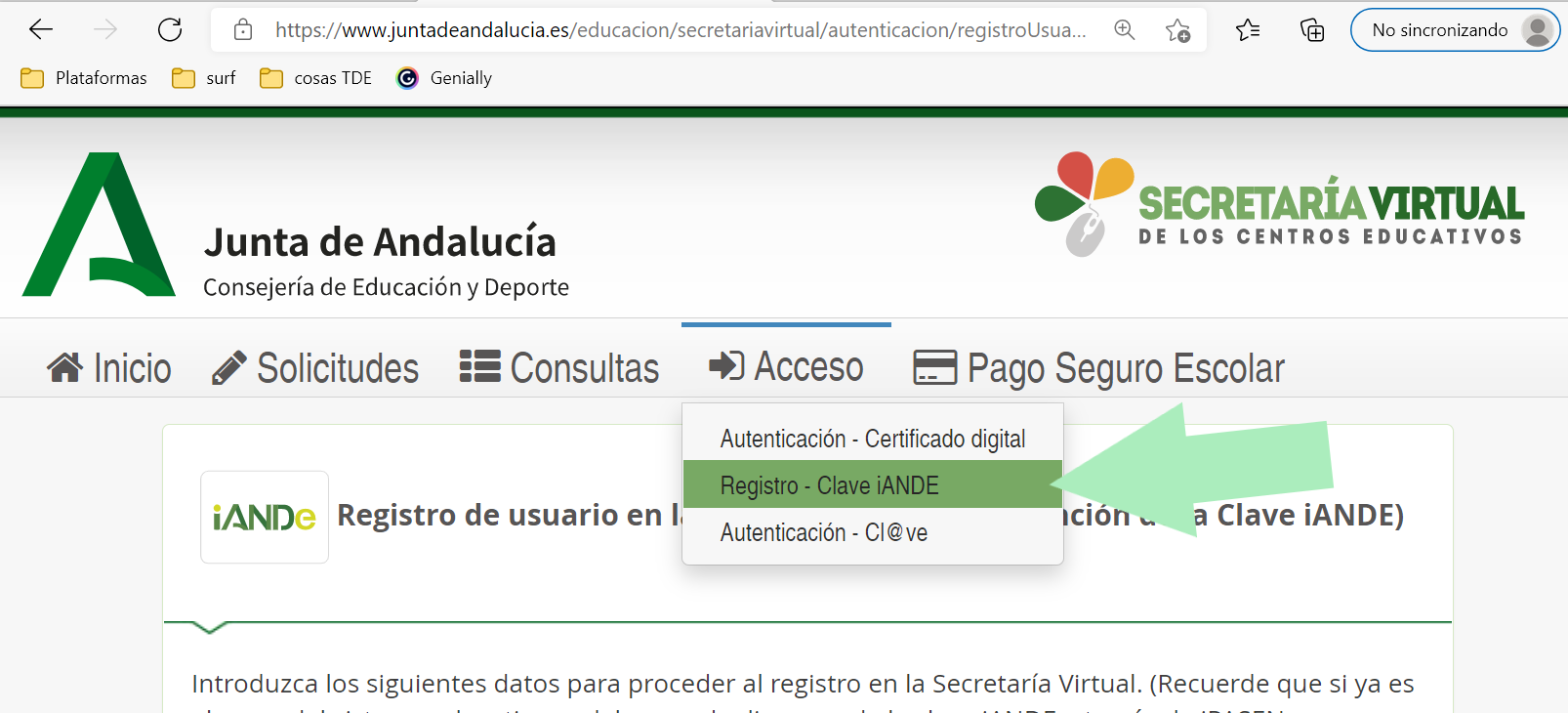Open the surf bookmarks folder
This screenshot has height=713, width=1568.
[x=204, y=78]
